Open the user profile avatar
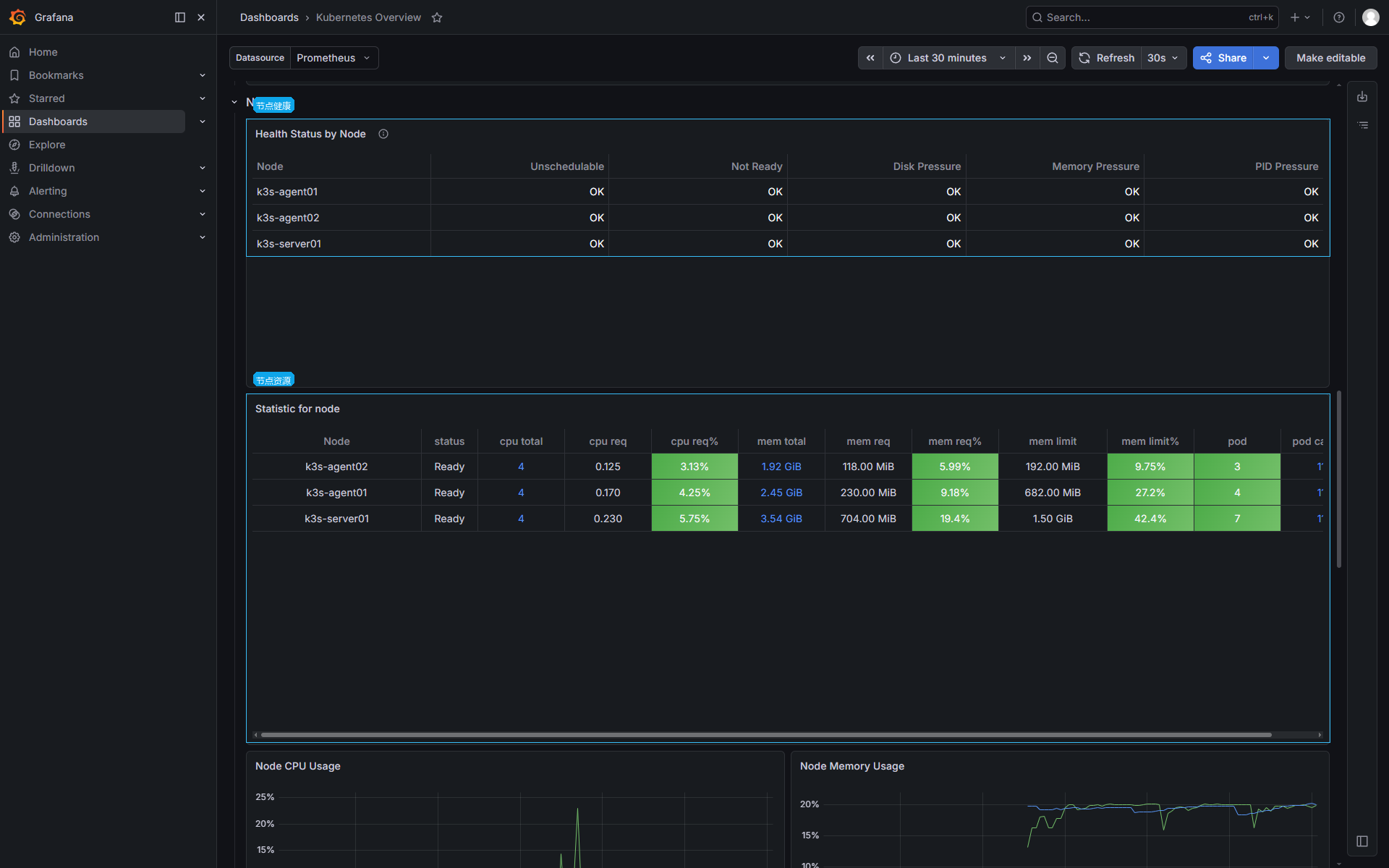 pos(1370,17)
